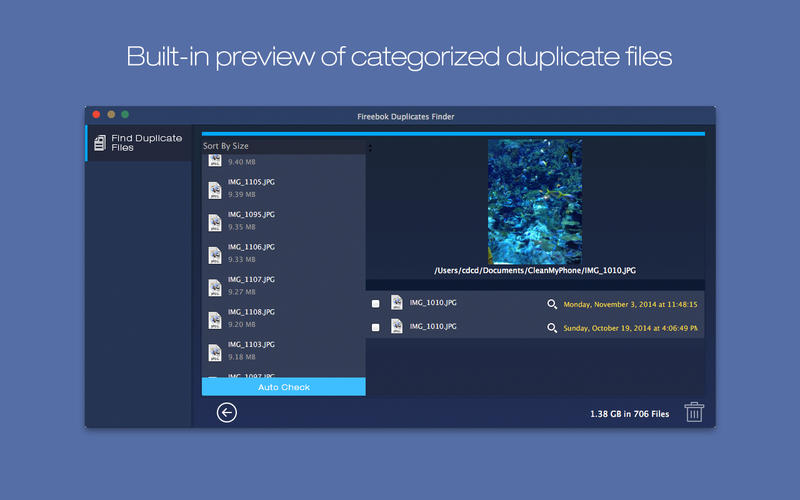Image resolution: width=800 pixels, height=500 pixels.
Task: Click the Find Duplicate Files sidebar icon
Action: [98, 143]
